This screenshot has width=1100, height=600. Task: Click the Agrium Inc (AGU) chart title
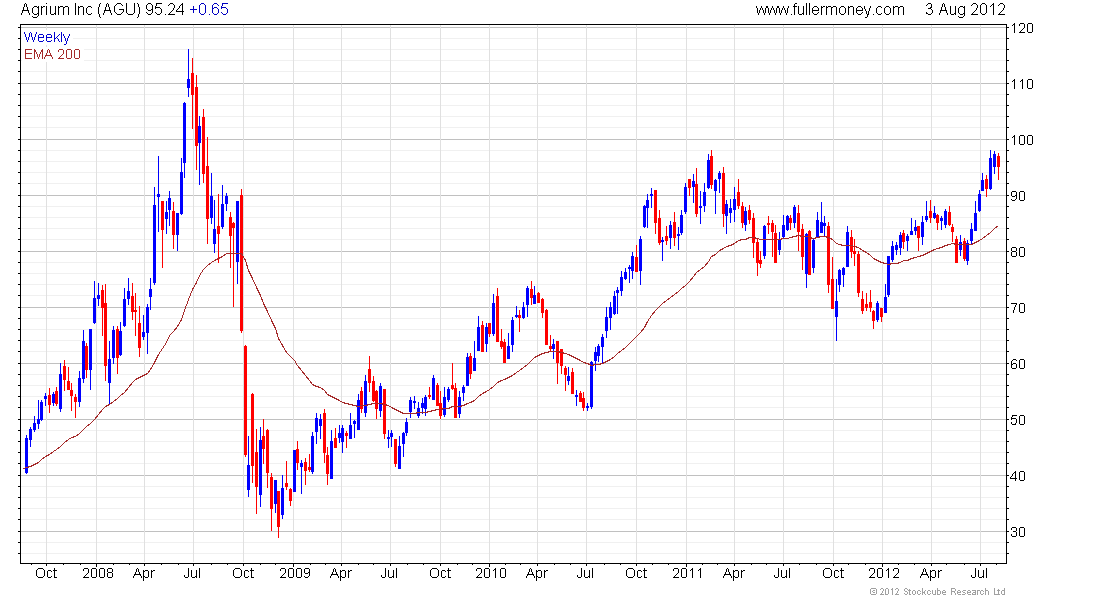pos(81,10)
